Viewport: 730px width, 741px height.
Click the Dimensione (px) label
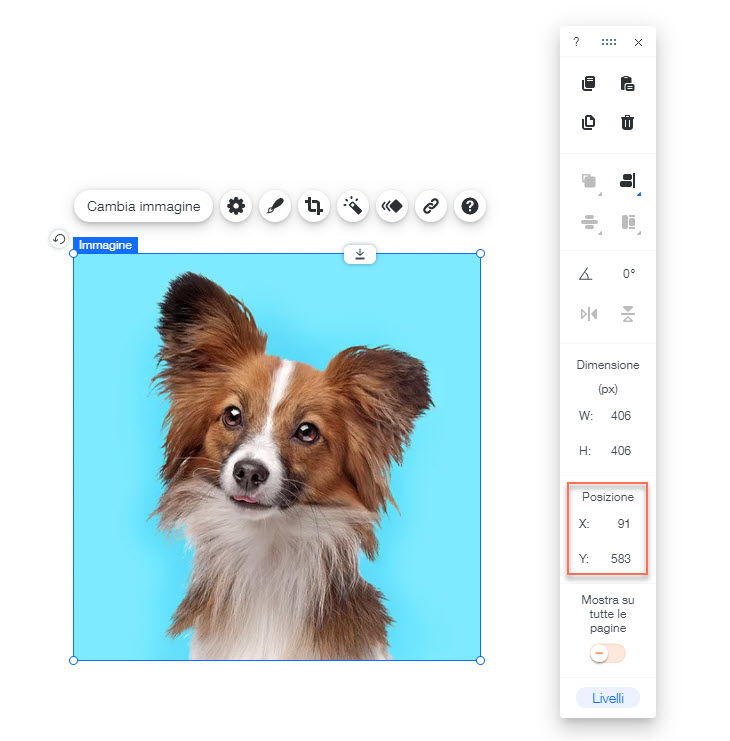[x=608, y=377]
